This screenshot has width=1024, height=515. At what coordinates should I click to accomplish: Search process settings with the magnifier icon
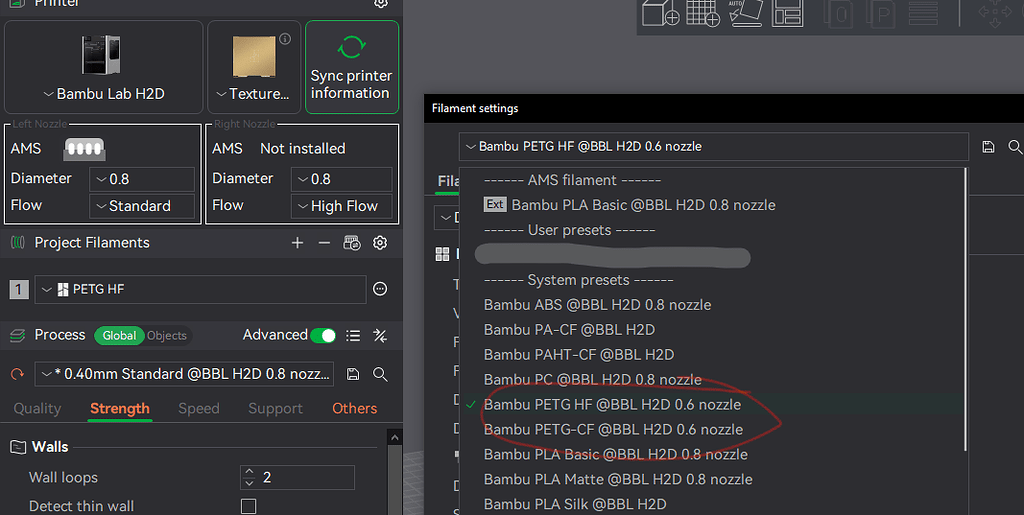pyautogui.click(x=380, y=374)
